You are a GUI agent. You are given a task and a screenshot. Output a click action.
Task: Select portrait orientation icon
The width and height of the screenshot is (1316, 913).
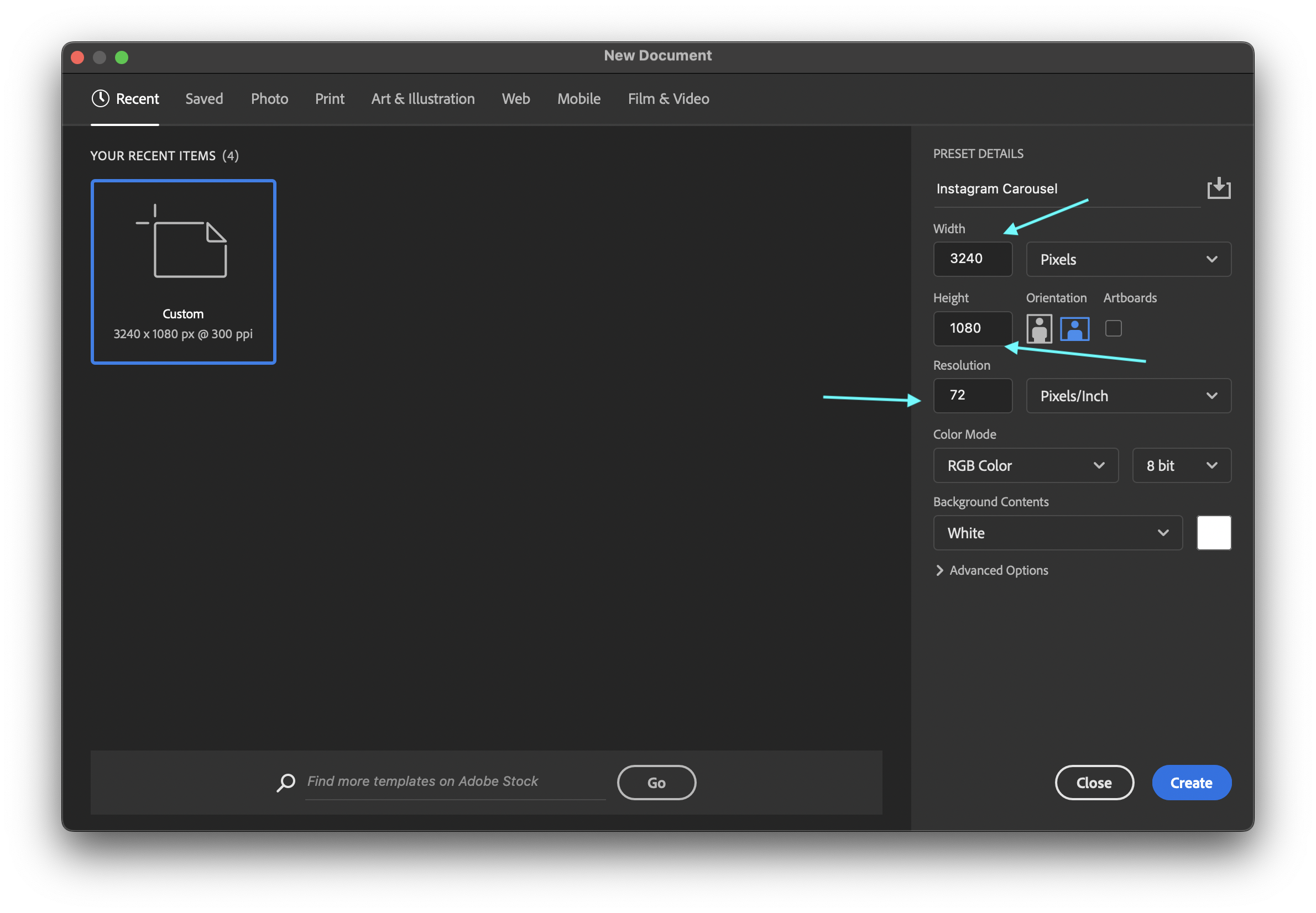pyautogui.click(x=1038, y=328)
